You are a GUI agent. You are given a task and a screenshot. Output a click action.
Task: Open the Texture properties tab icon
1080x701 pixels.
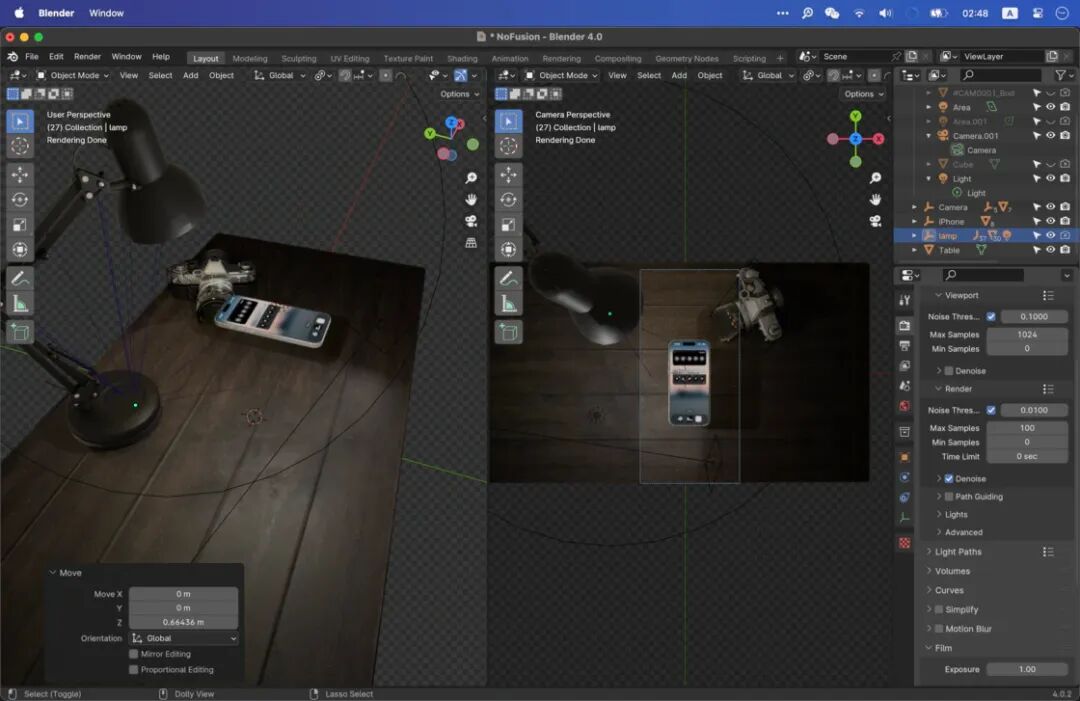coord(905,544)
